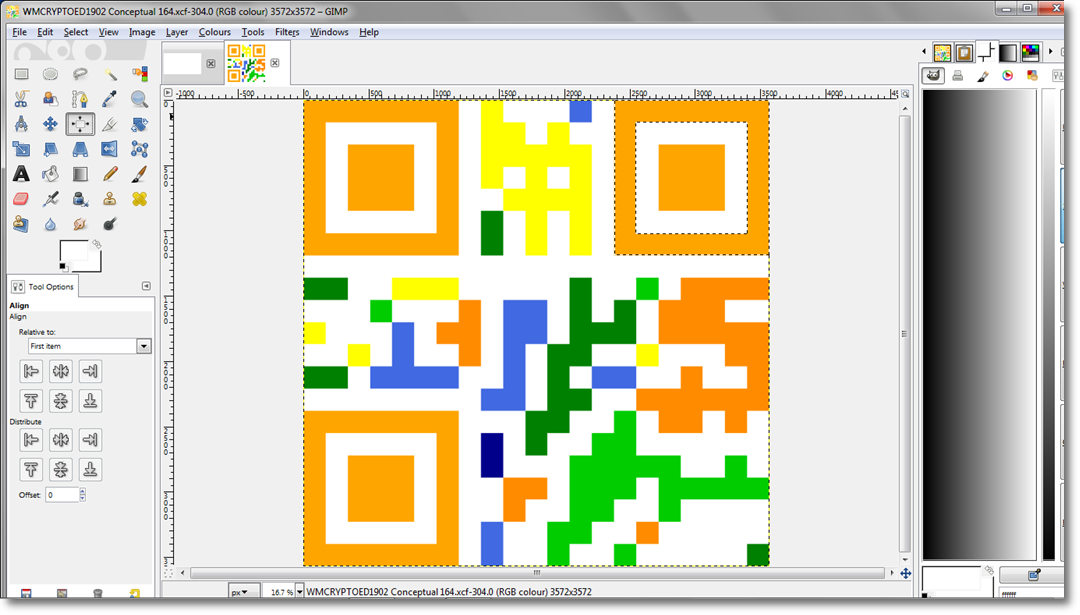Select the Foreground Select tool
This screenshot has height=615, width=1080.
coord(50,99)
